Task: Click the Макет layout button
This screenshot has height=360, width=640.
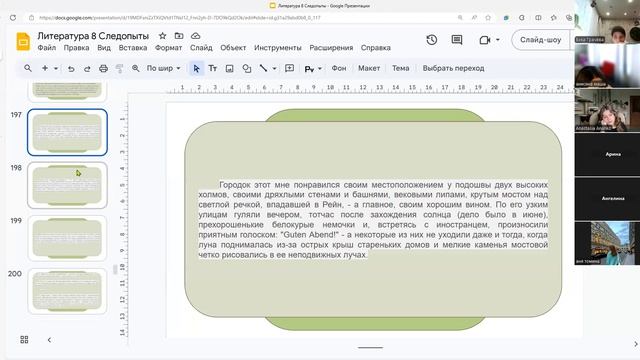Action: pyautogui.click(x=369, y=68)
